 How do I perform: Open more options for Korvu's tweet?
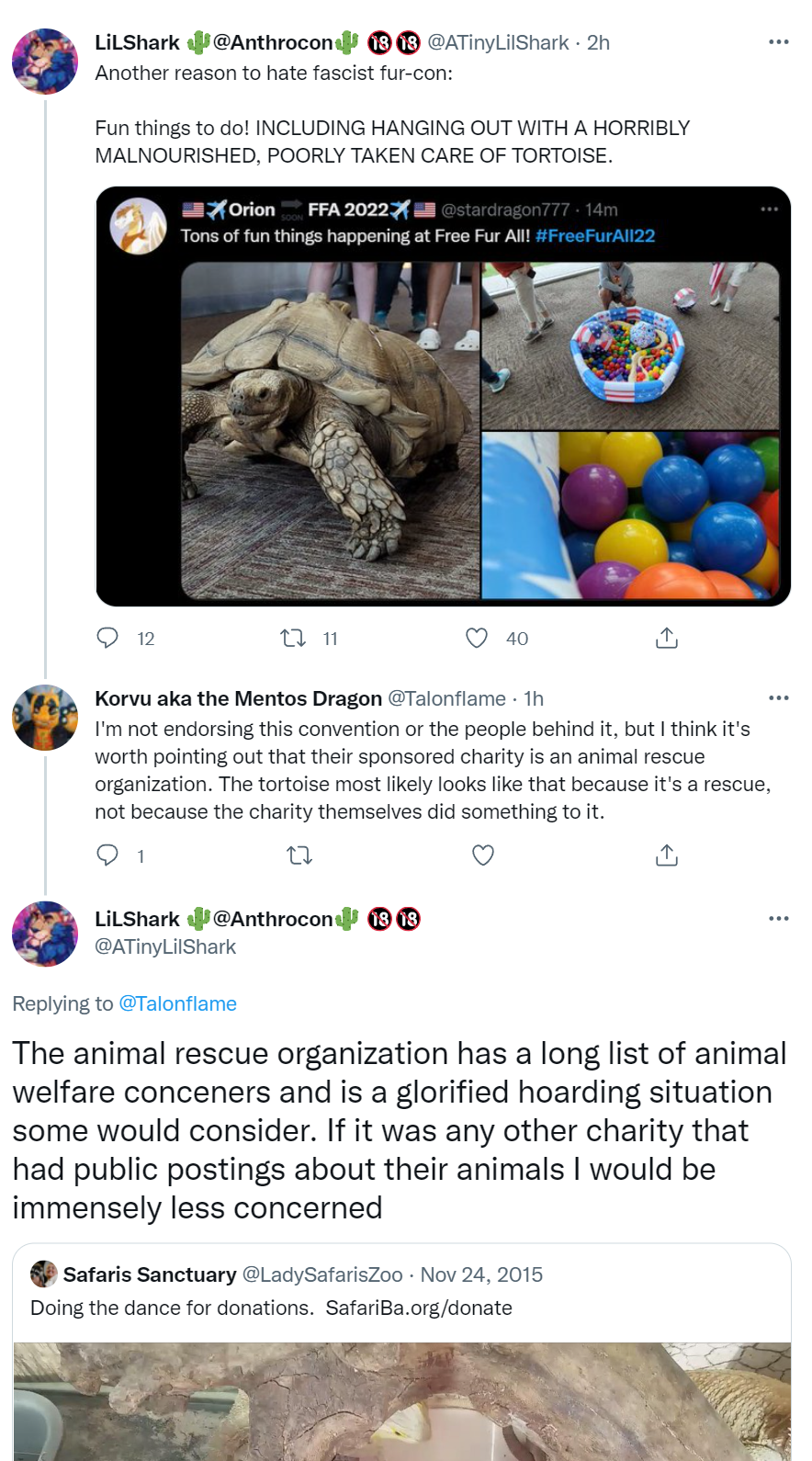[x=779, y=698]
